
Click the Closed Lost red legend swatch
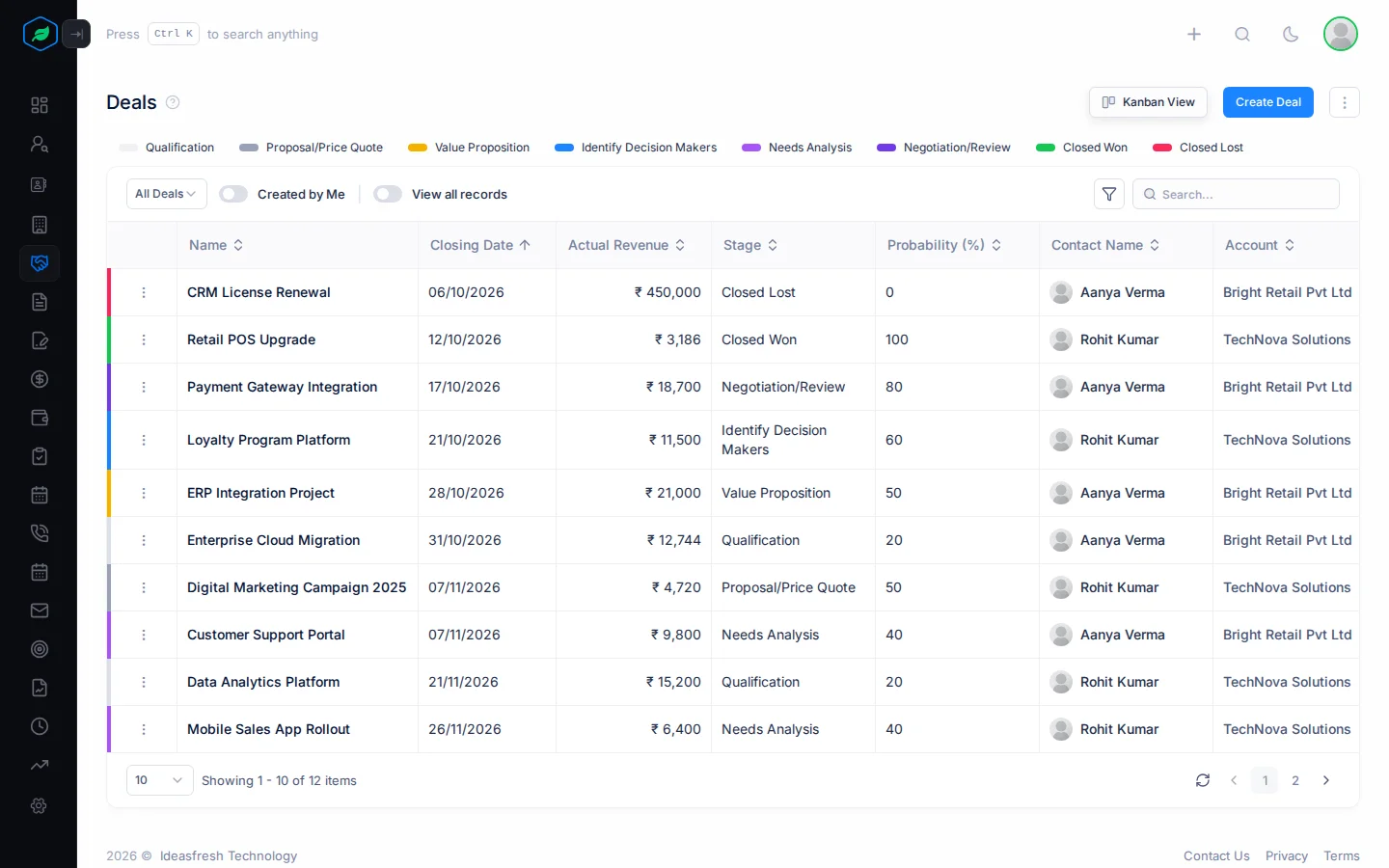pyautogui.click(x=1162, y=148)
